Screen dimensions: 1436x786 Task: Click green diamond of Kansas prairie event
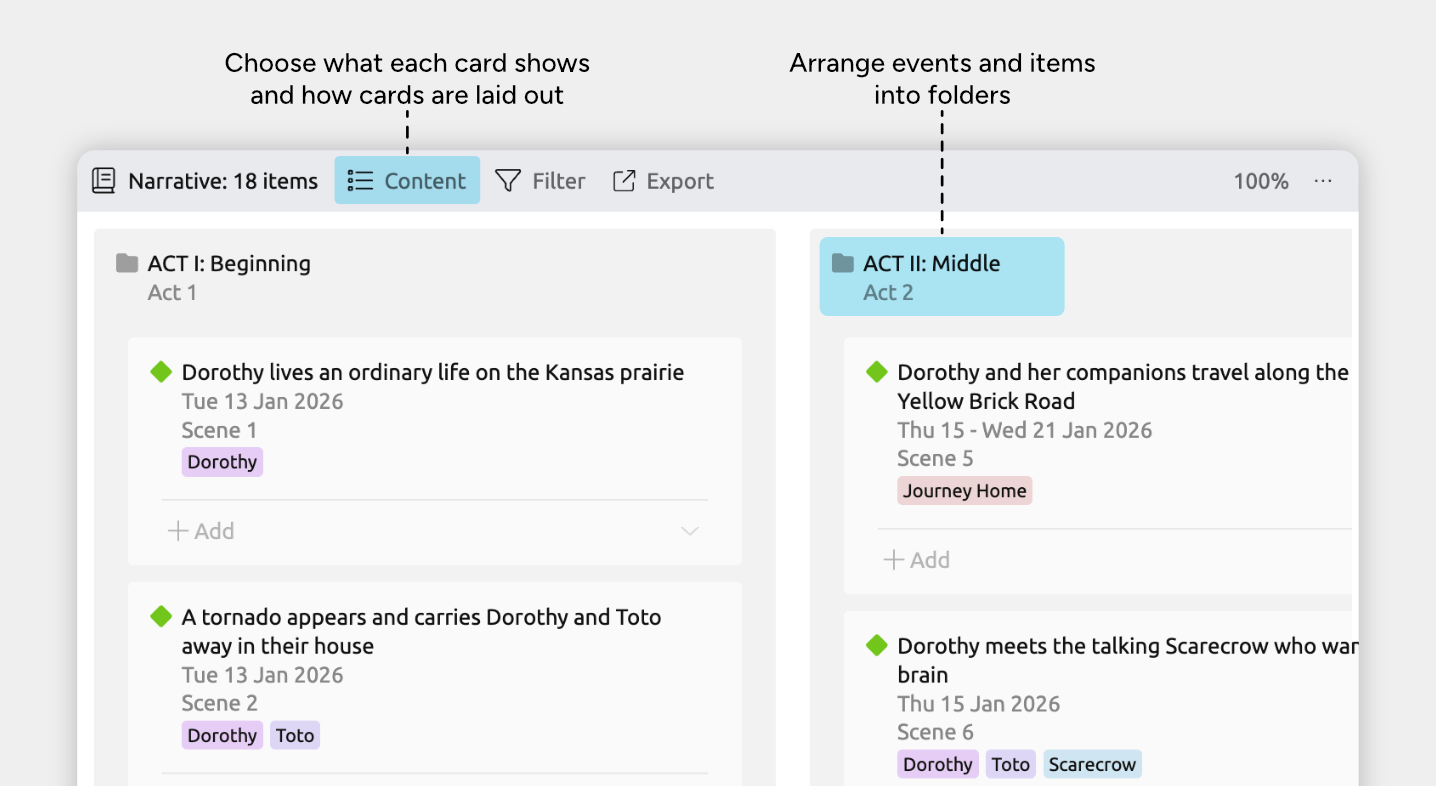click(161, 372)
